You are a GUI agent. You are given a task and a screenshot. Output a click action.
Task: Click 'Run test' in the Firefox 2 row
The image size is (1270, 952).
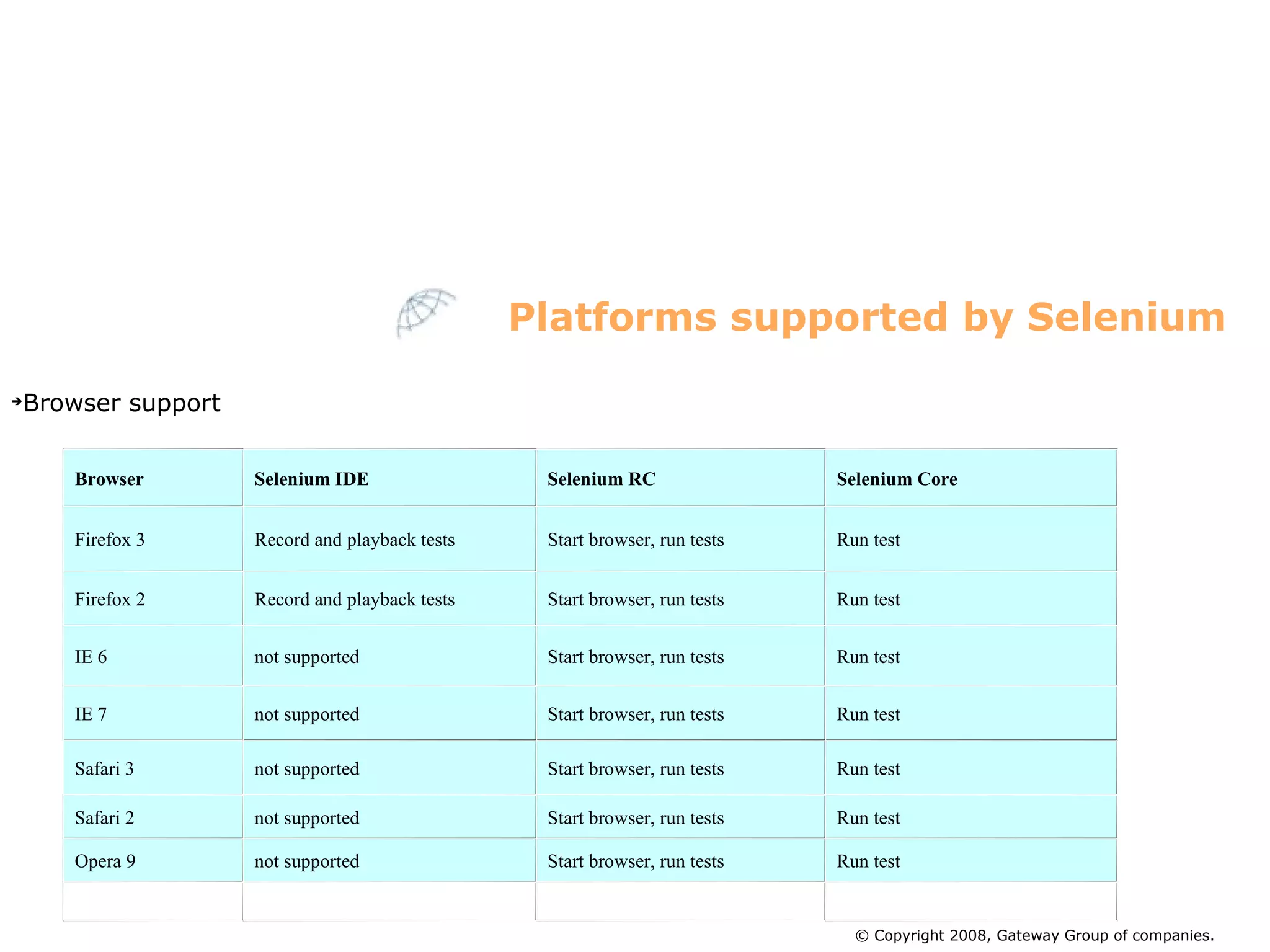point(868,599)
